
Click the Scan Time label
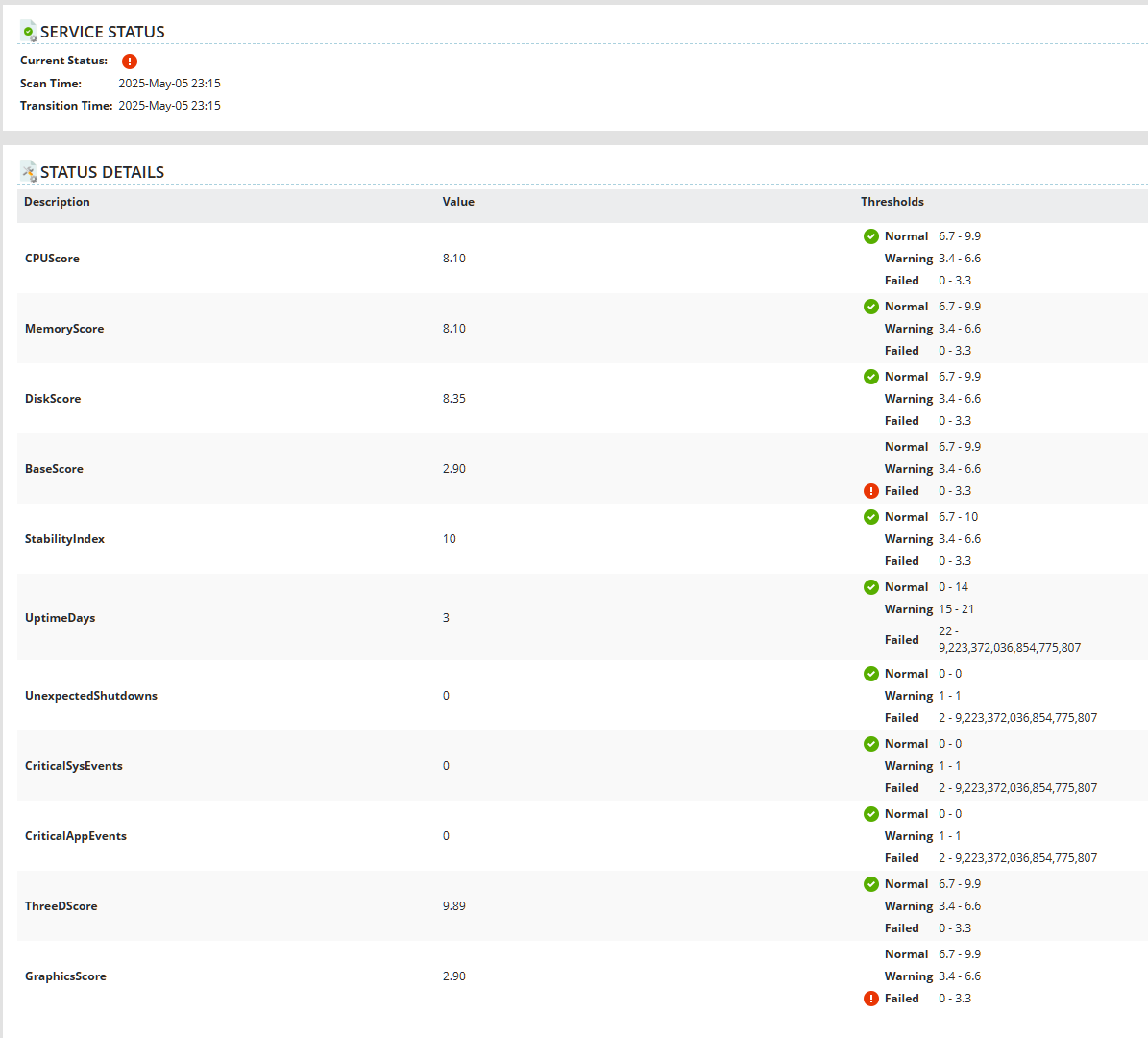click(x=51, y=84)
